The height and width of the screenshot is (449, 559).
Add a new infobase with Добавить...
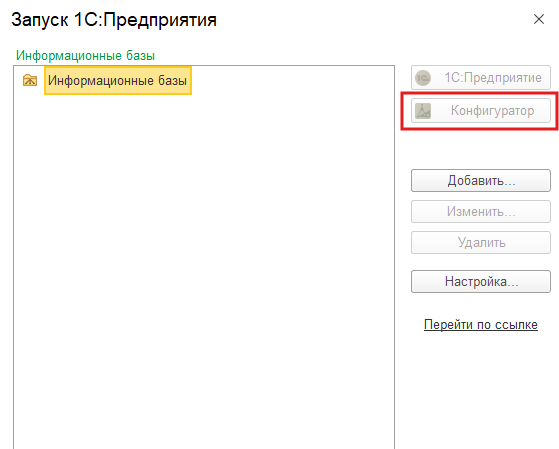(481, 180)
